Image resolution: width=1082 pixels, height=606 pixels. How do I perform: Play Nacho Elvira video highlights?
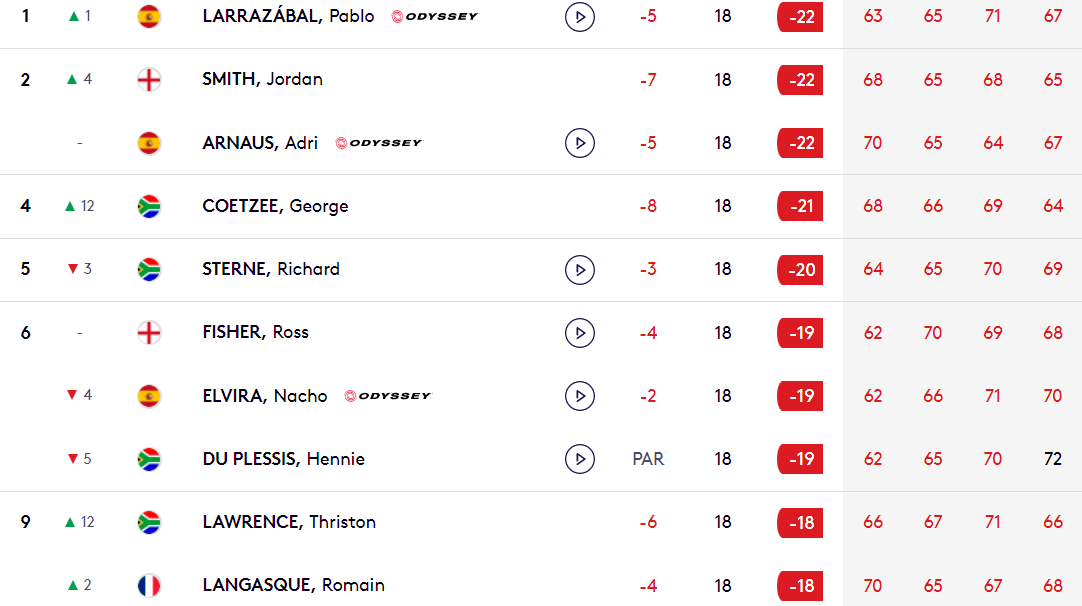click(x=580, y=396)
